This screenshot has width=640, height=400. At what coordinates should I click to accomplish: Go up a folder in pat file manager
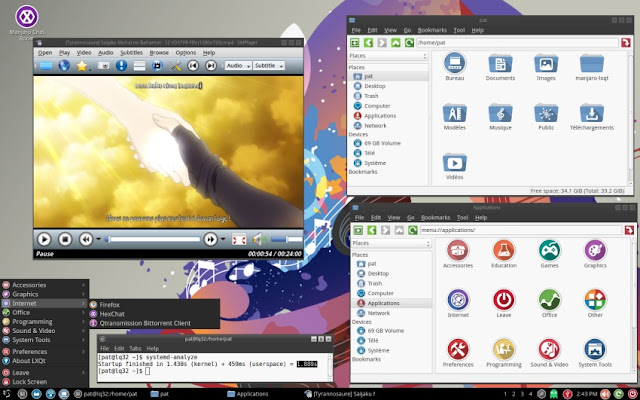396,42
